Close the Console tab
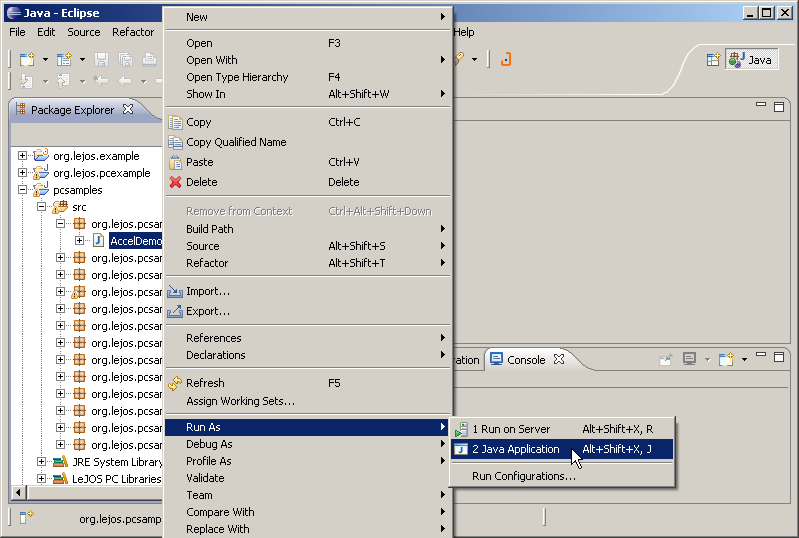The height and width of the screenshot is (538, 799). point(560,359)
